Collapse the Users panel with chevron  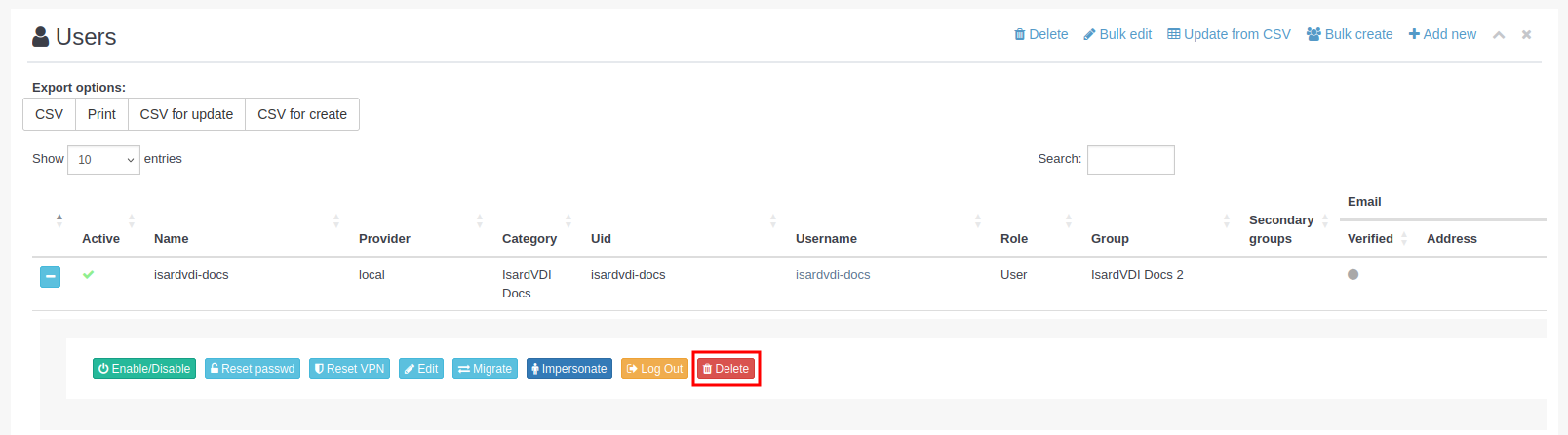pyautogui.click(x=1499, y=35)
